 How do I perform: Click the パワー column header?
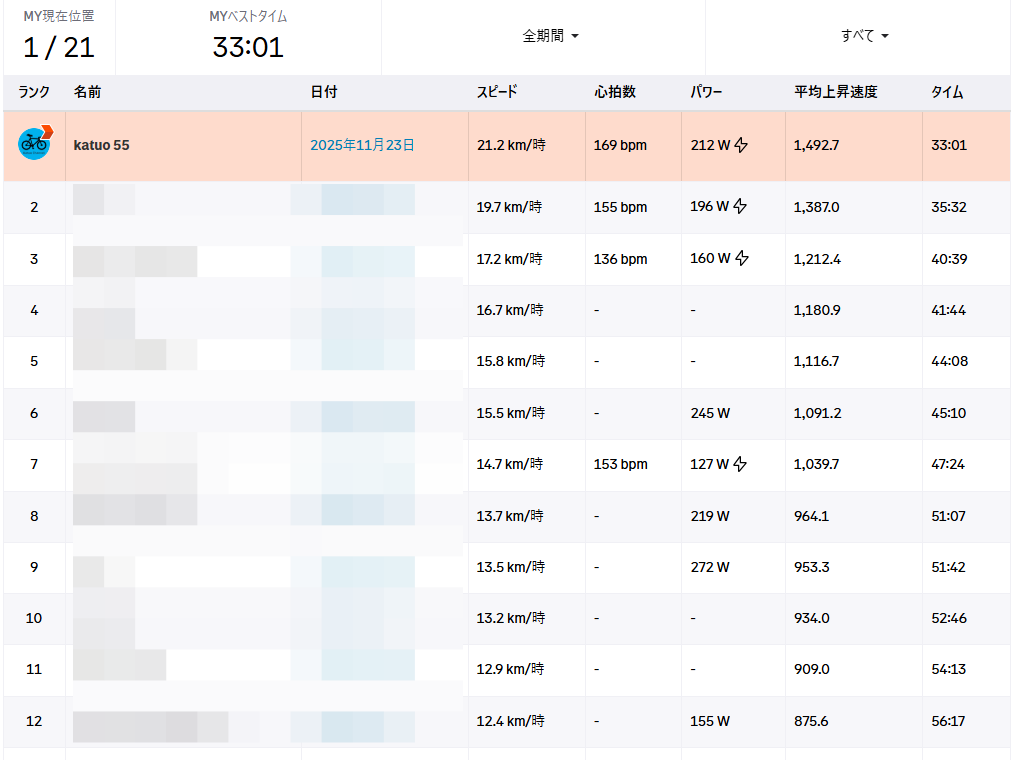click(706, 92)
